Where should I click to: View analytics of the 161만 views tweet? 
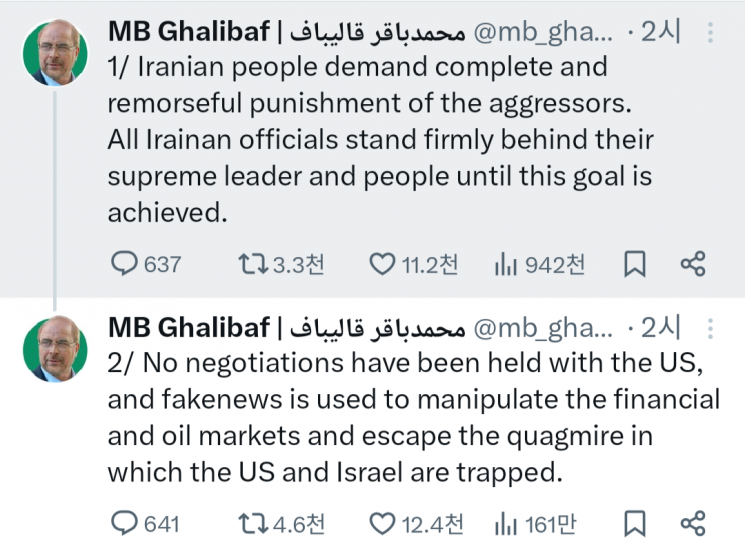(x=506, y=522)
